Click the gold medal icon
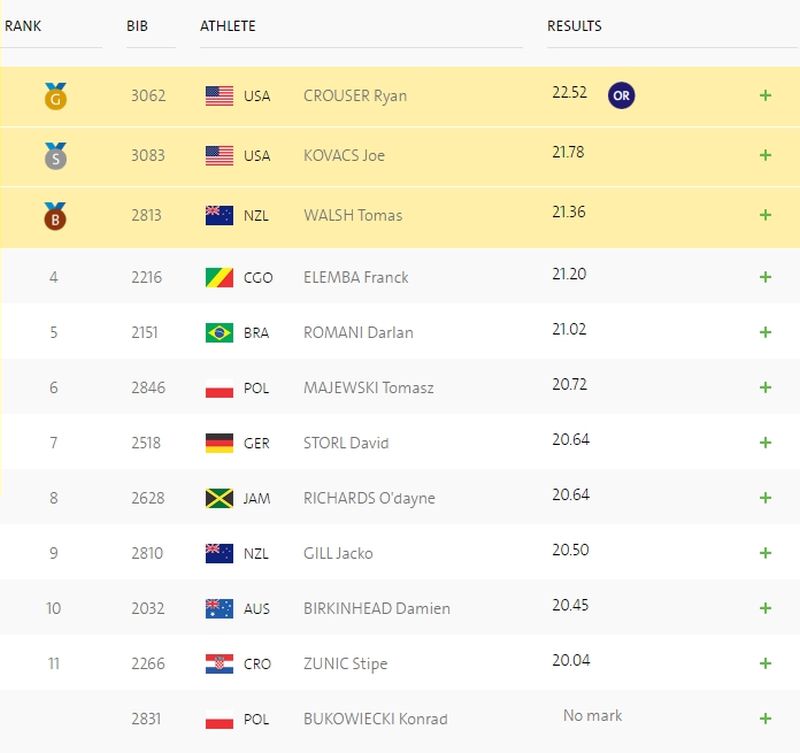Screen dimensions: 800x753 (x=55, y=96)
